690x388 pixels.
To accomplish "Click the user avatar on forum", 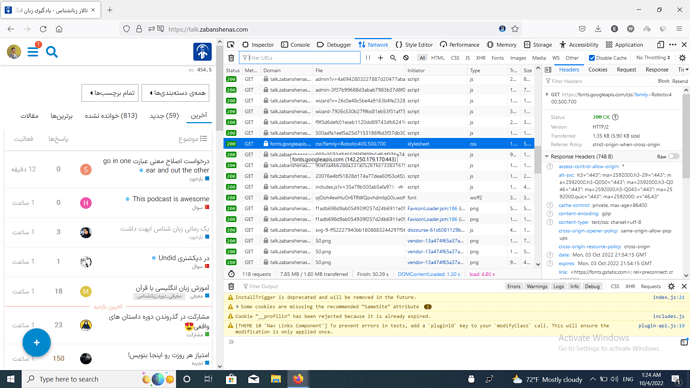I will (x=14, y=52).
